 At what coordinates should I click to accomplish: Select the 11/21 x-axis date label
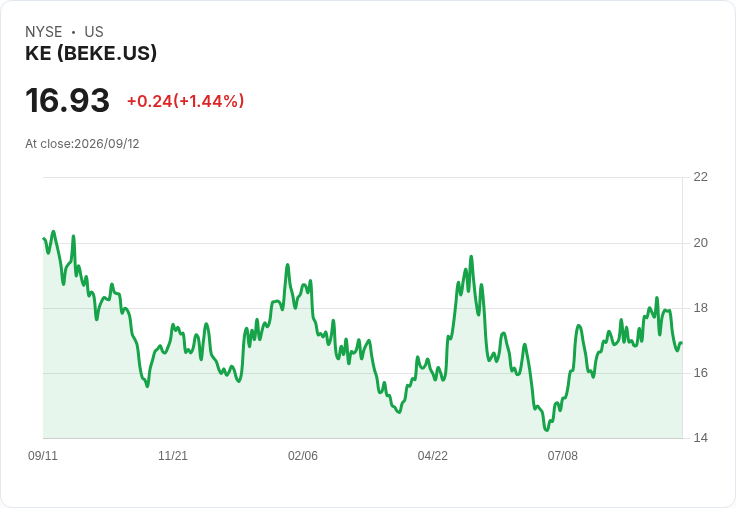(173, 455)
